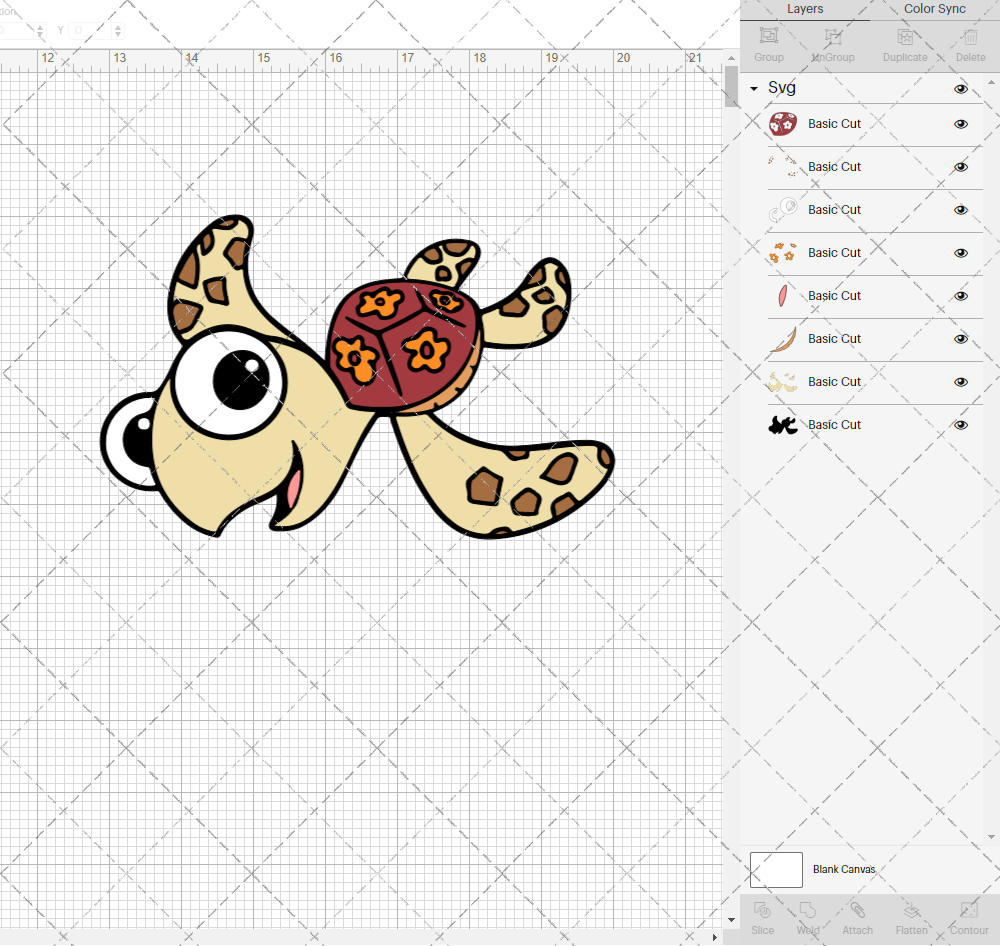Hide the brown spots Basic Cut layer

click(960, 167)
